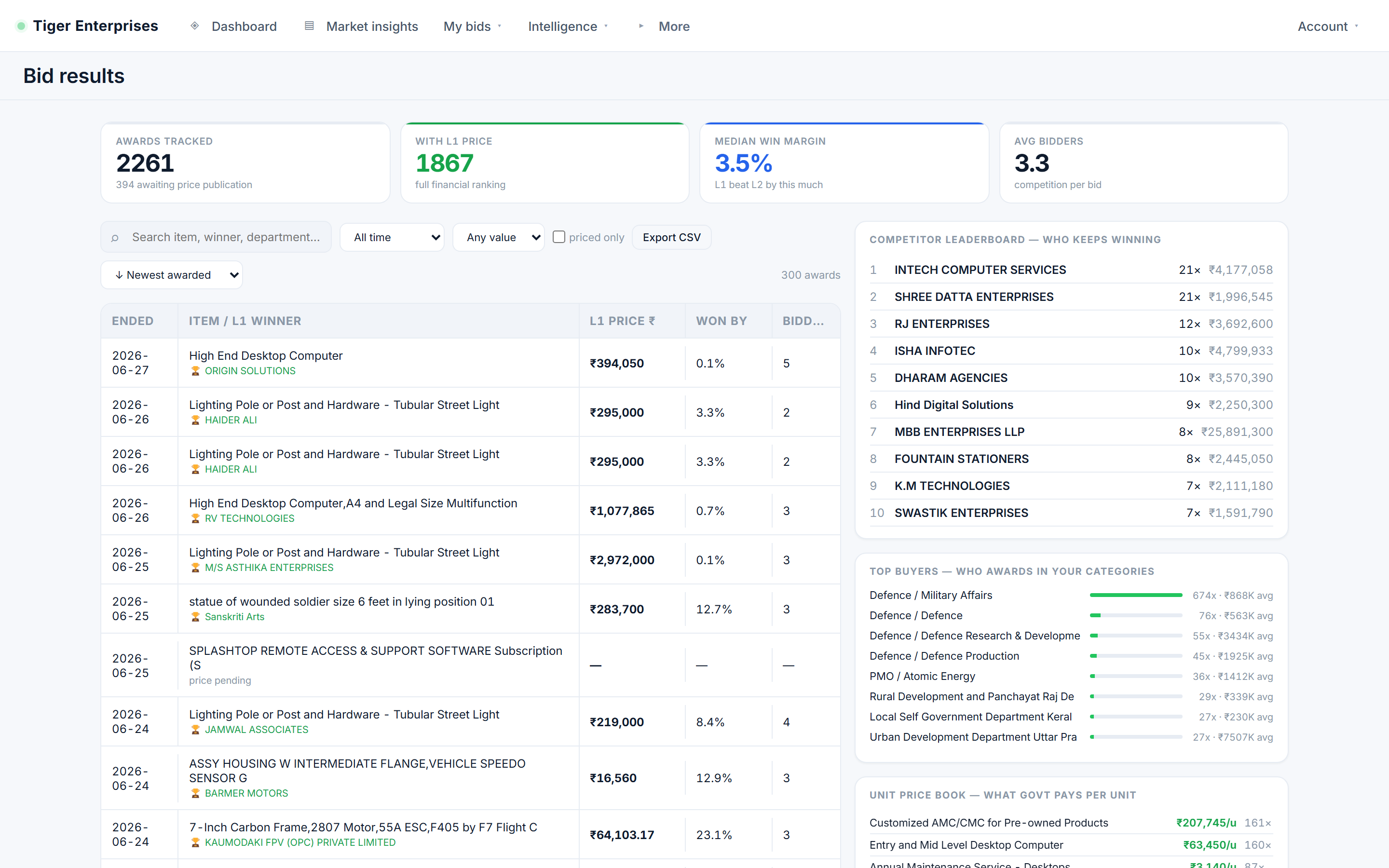
Task: Open winner ORIGIN SOLUTIONS
Action: click(x=250, y=371)
